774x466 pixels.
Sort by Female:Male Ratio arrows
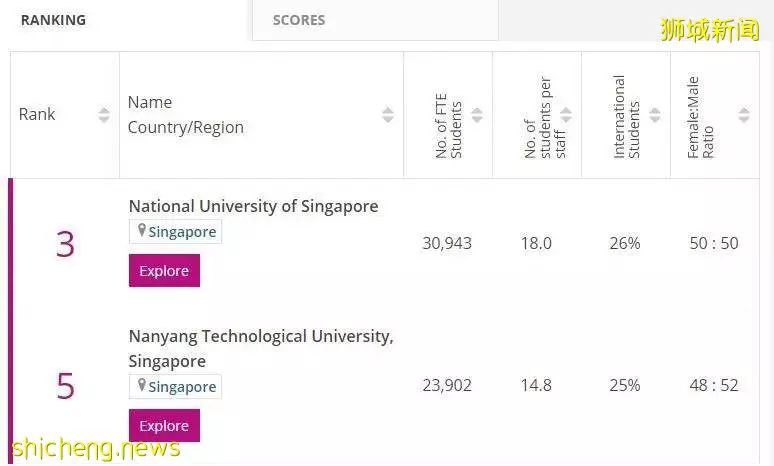[744, 115]
